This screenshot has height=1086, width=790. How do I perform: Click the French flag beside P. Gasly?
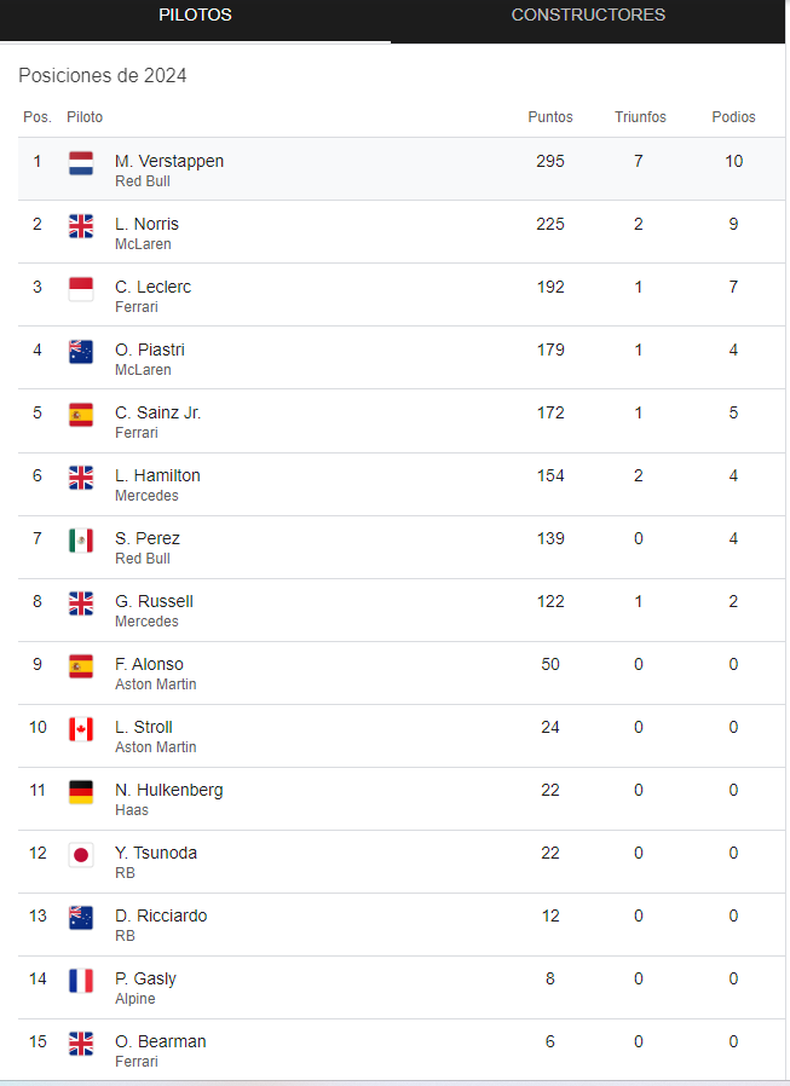81,981
